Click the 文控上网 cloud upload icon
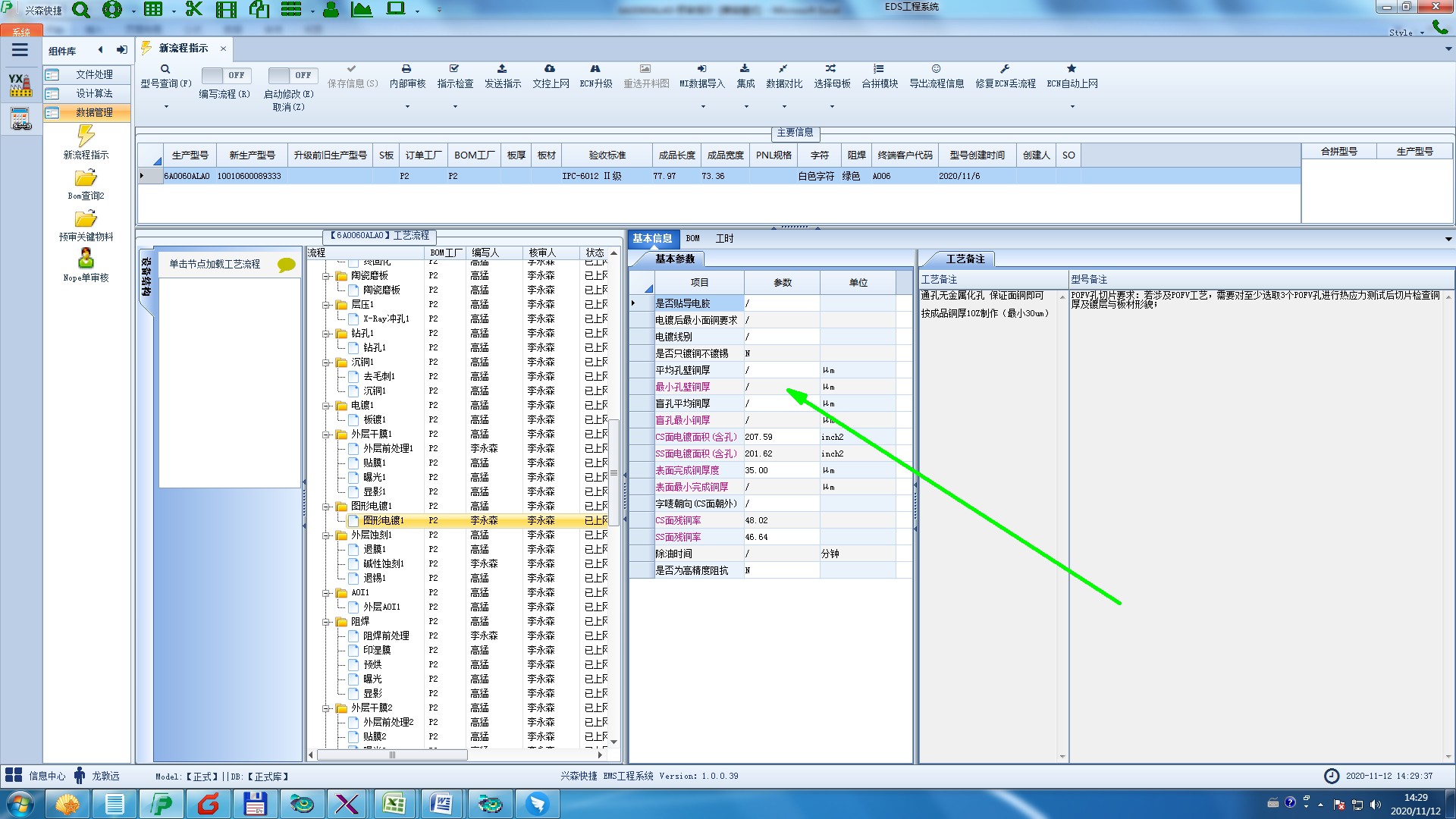This screenshot has height=819, width=1456. click(550, 69)
